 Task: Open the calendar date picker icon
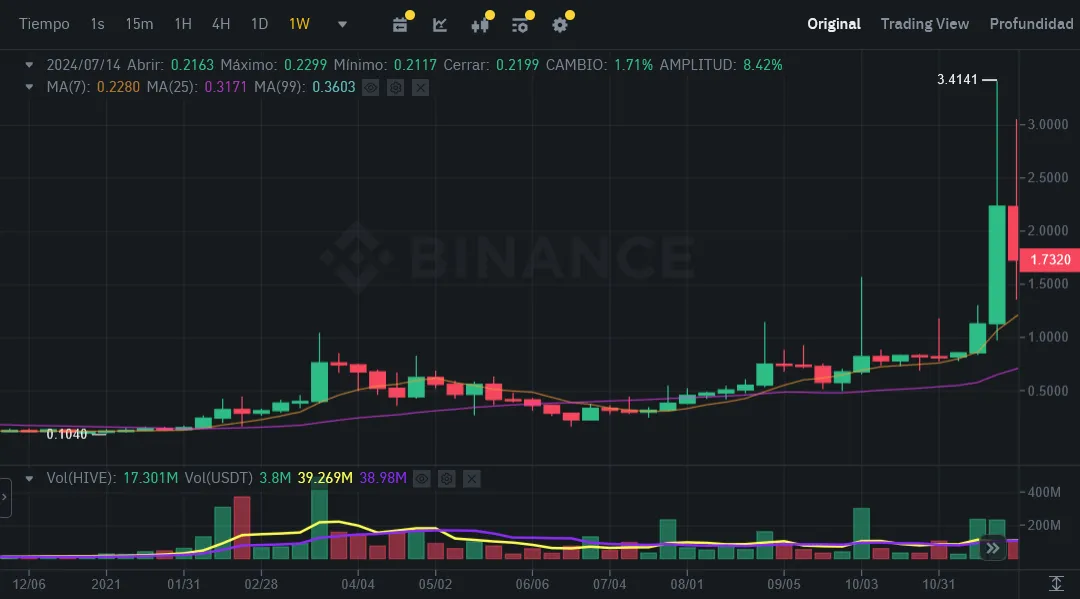click(399, 25)
